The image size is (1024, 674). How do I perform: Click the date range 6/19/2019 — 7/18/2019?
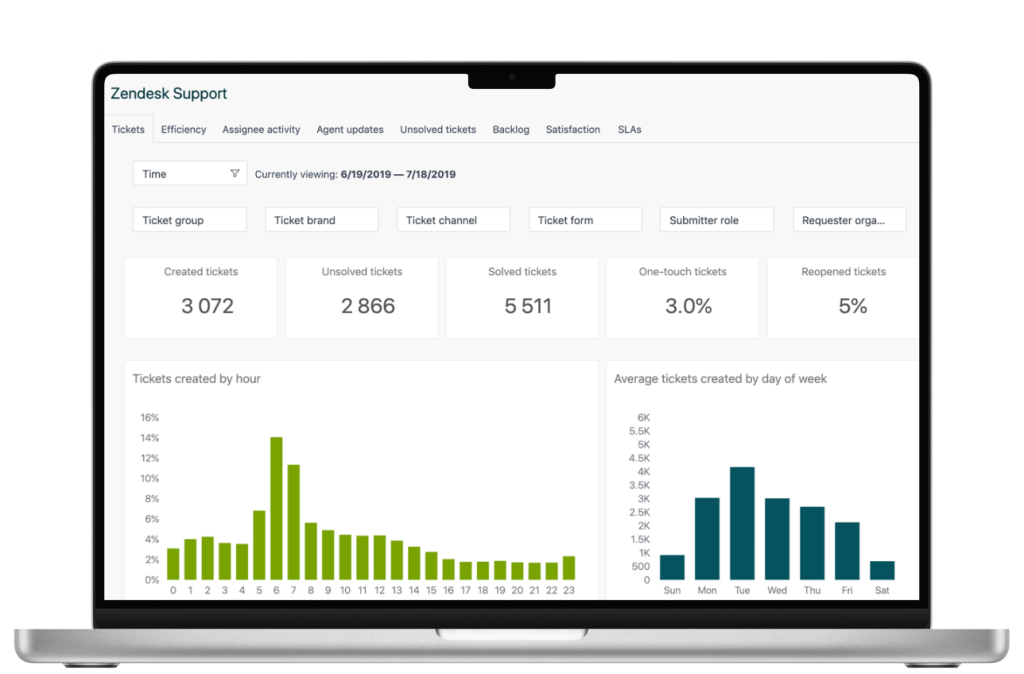(x=397, y=172)
